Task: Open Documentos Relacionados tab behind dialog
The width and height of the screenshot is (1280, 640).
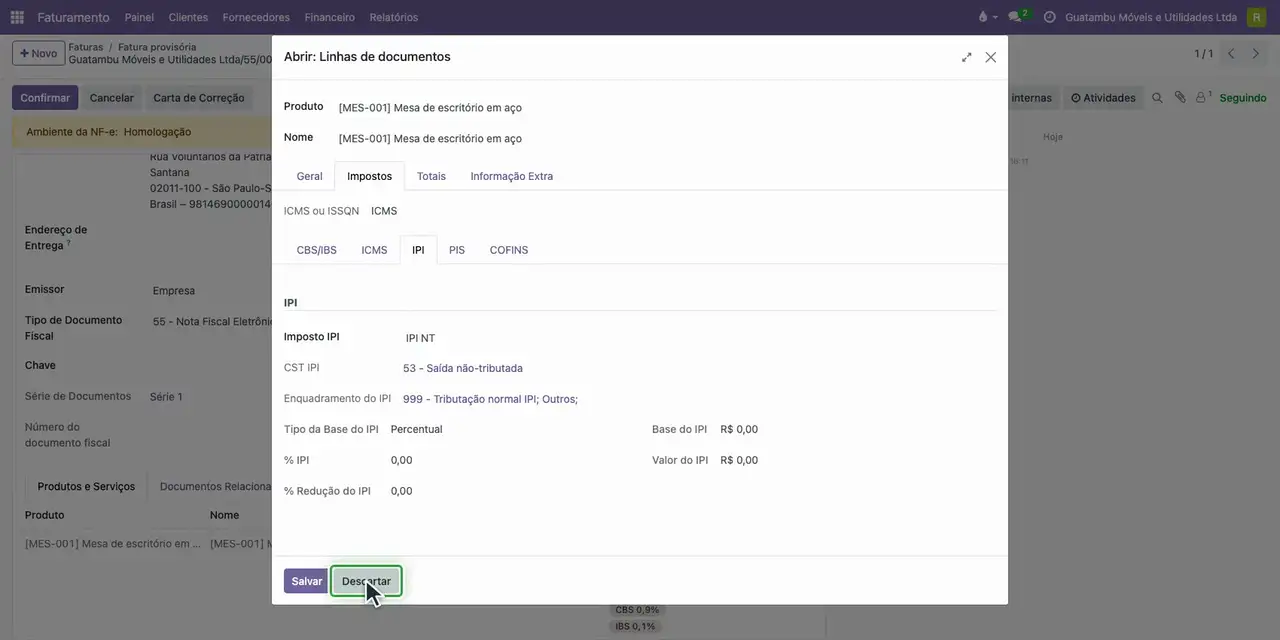Action: pyautogui.click(x=215, y=487)
